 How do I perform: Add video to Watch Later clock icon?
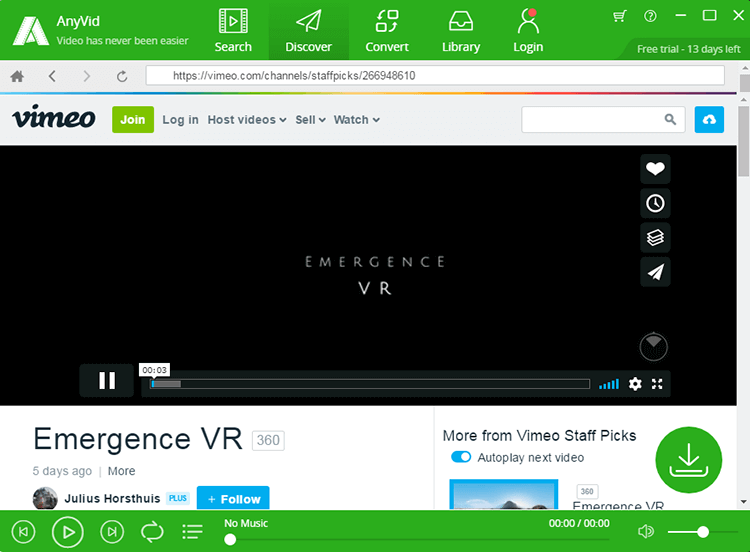pyautogui.click(x=655, y=203)
